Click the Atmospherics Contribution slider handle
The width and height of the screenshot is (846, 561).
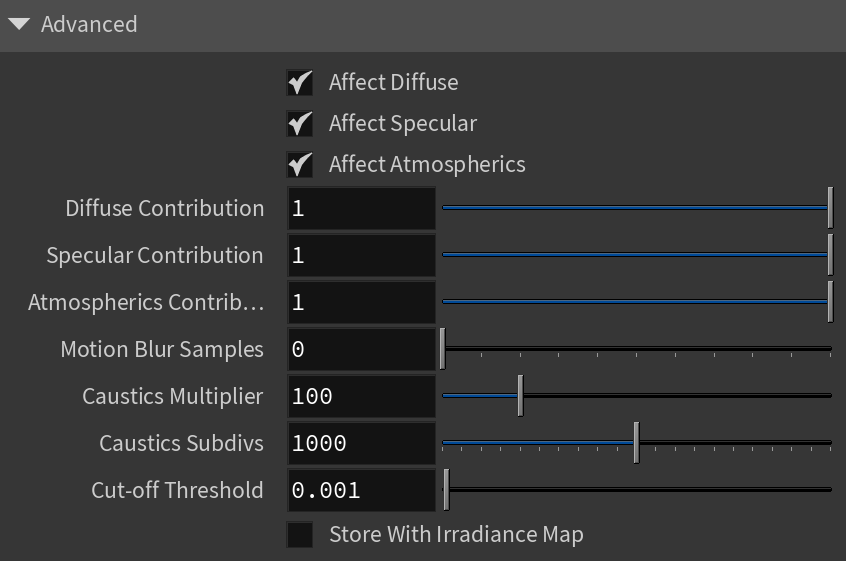click(830, 302)
